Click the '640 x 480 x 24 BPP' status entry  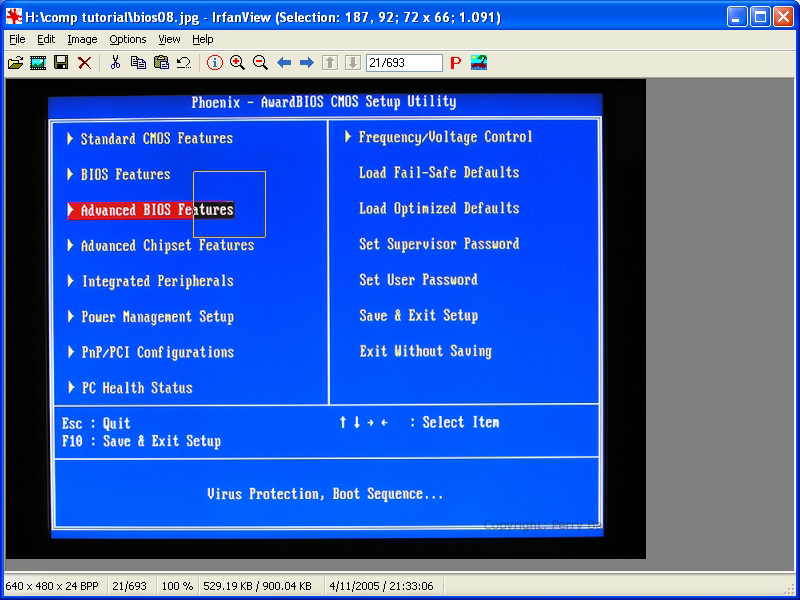(x=52, y=586)
